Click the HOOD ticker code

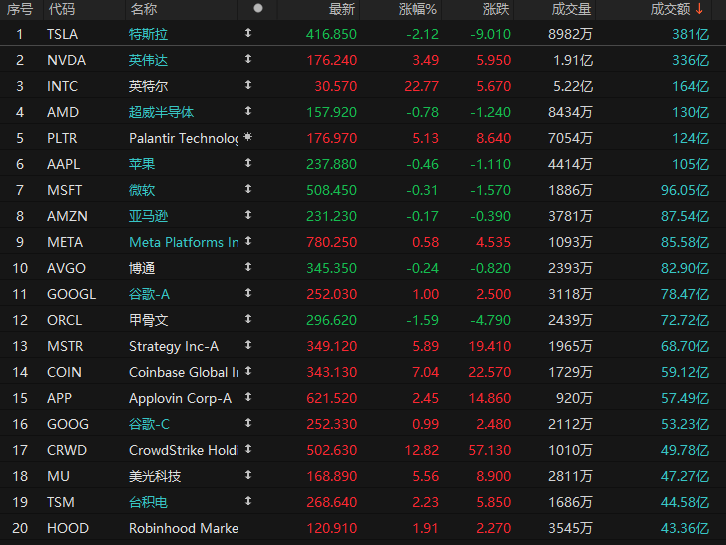tap(68, 528)
